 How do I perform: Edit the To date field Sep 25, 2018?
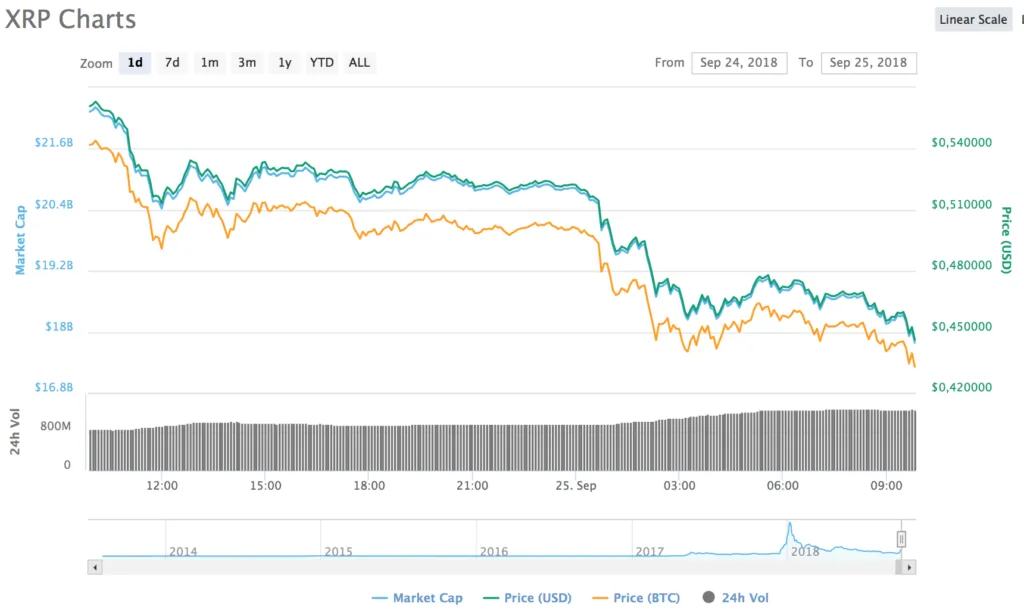click(x=869, y=63)
